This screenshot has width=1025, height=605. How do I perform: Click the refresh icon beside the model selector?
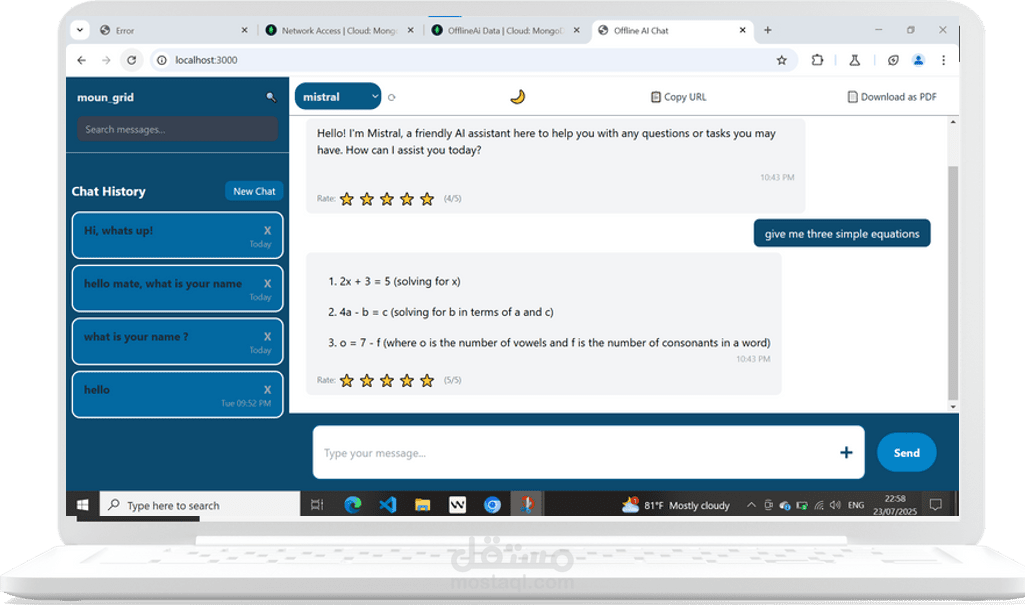pyautogui.click(x=392, y=97)
